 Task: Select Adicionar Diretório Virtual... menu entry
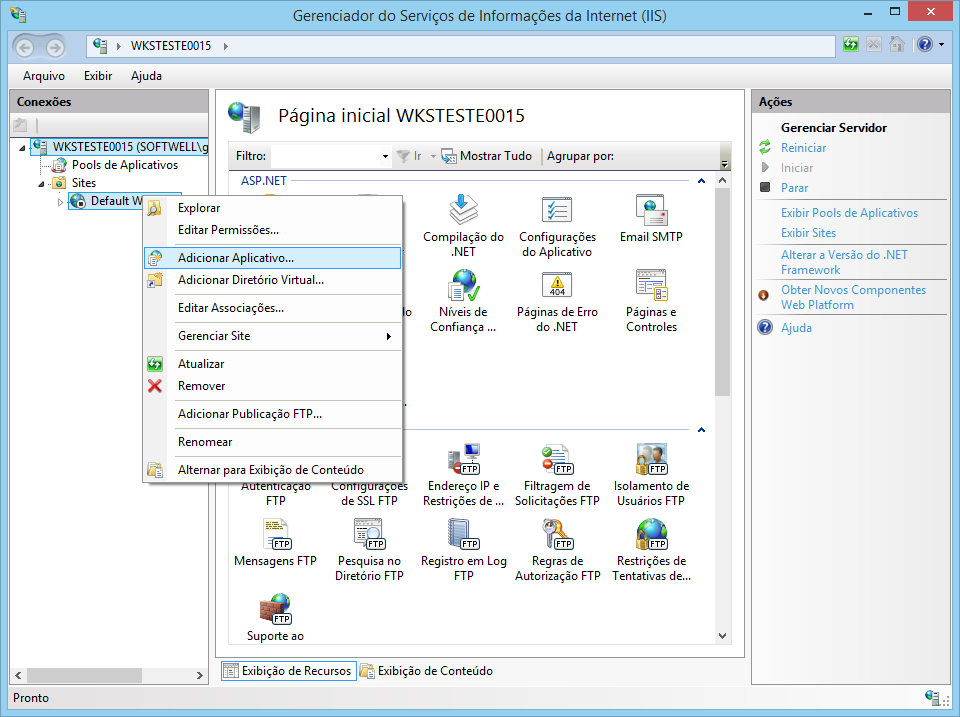250,280
